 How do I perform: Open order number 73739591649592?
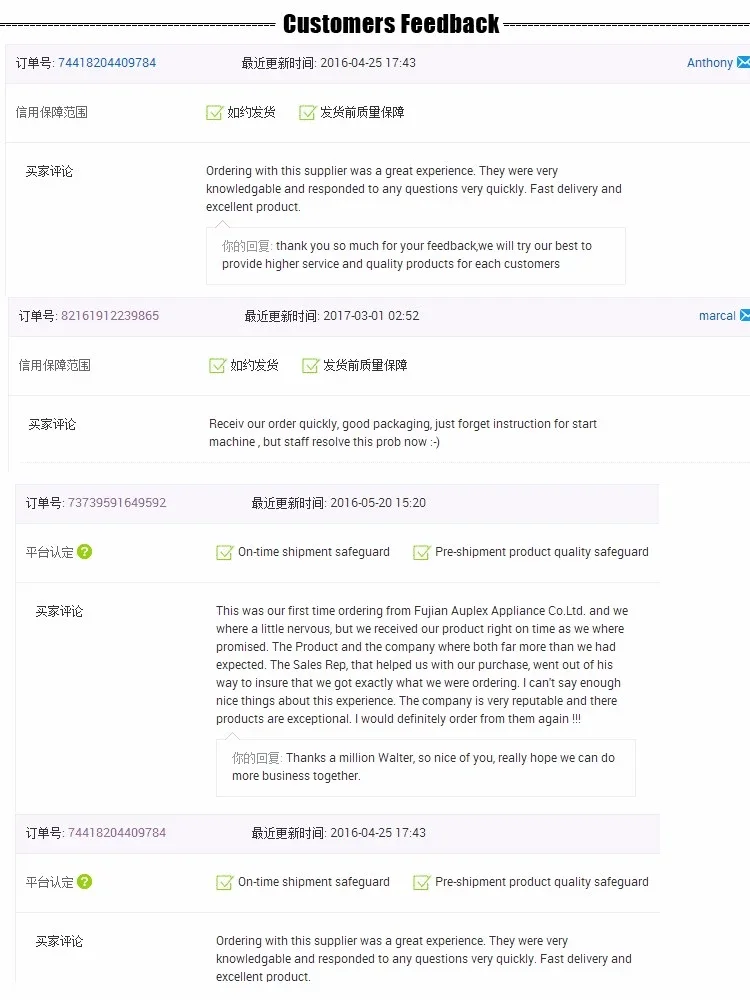pos(117,503)
